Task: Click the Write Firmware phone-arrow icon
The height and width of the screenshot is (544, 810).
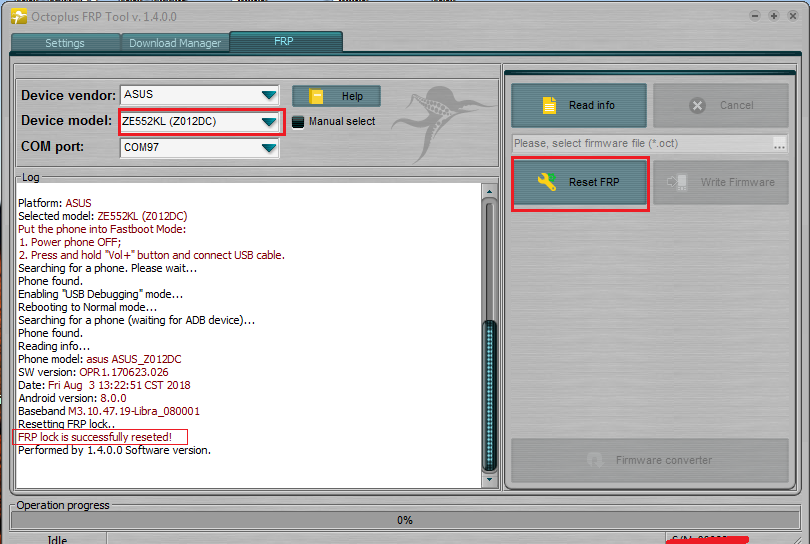Action: coord(677,182)
